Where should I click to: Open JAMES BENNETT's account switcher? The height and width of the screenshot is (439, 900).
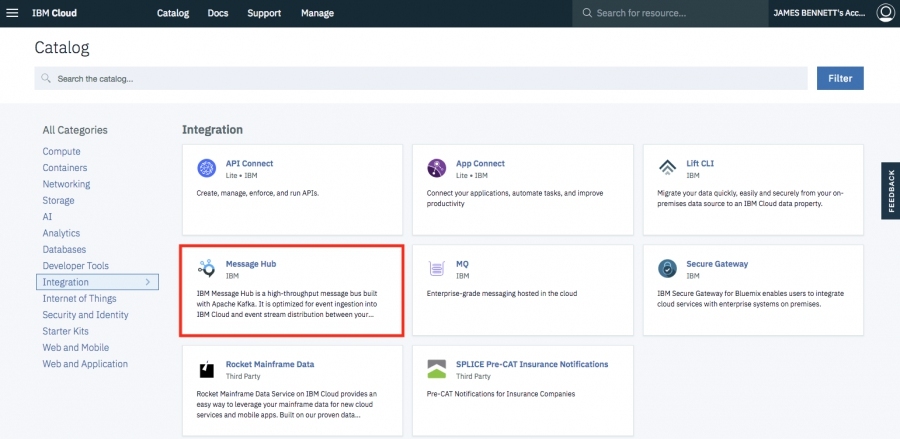[x=819, y=13]
